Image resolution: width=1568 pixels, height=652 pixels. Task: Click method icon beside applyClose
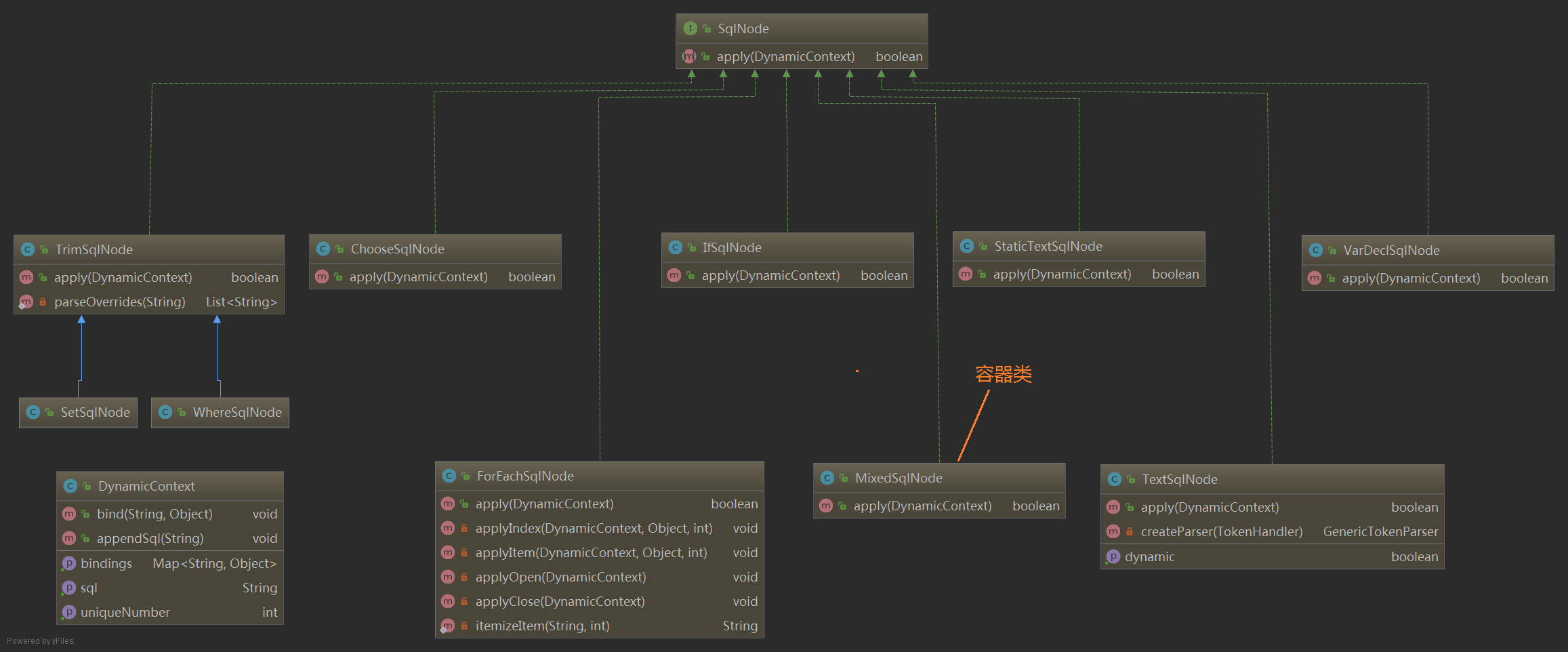click(448, 601)
